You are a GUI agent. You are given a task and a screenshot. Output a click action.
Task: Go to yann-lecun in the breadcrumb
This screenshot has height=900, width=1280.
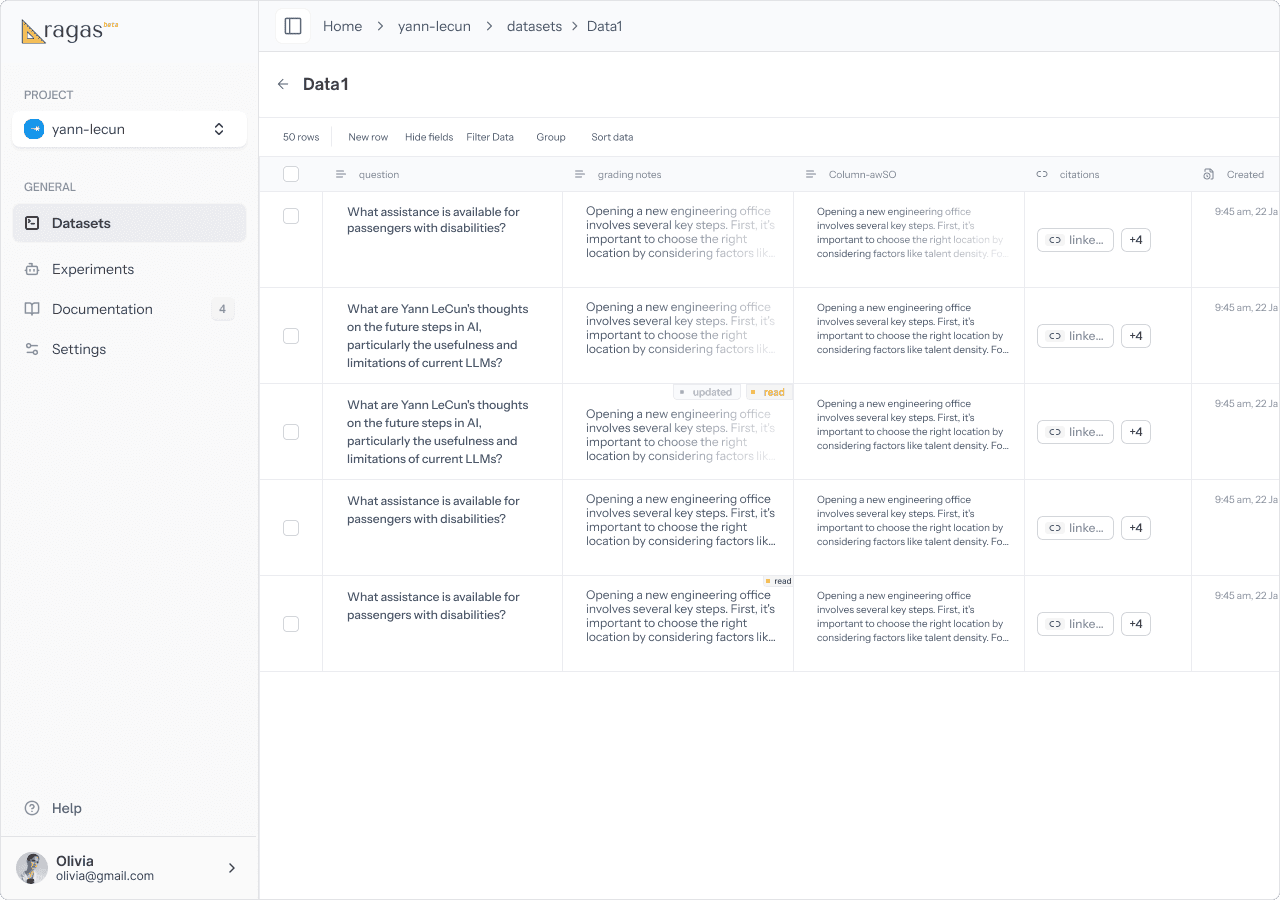click(x=434, y=26)
